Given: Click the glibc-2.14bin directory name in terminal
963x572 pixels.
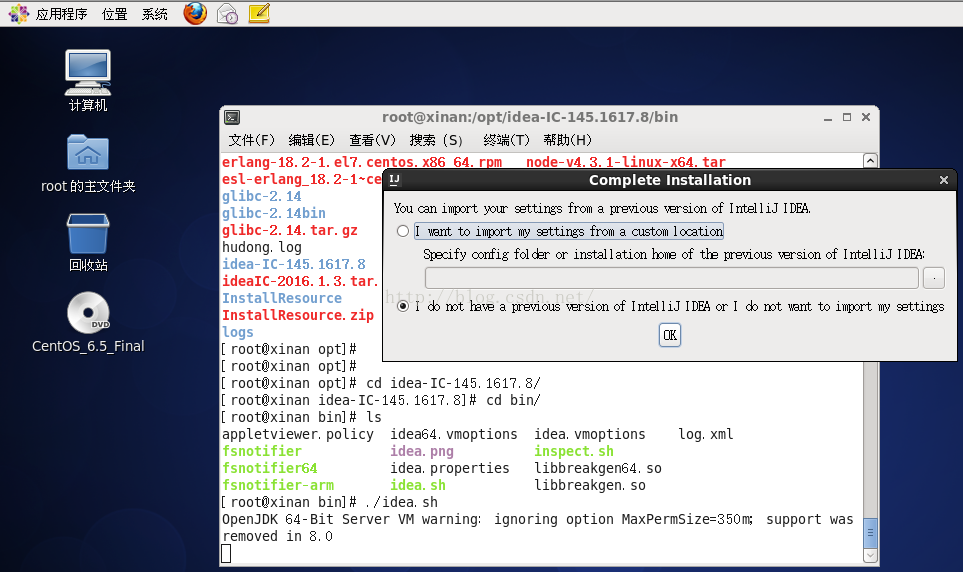Looking at the screenshot, I should tap(274, 213).
